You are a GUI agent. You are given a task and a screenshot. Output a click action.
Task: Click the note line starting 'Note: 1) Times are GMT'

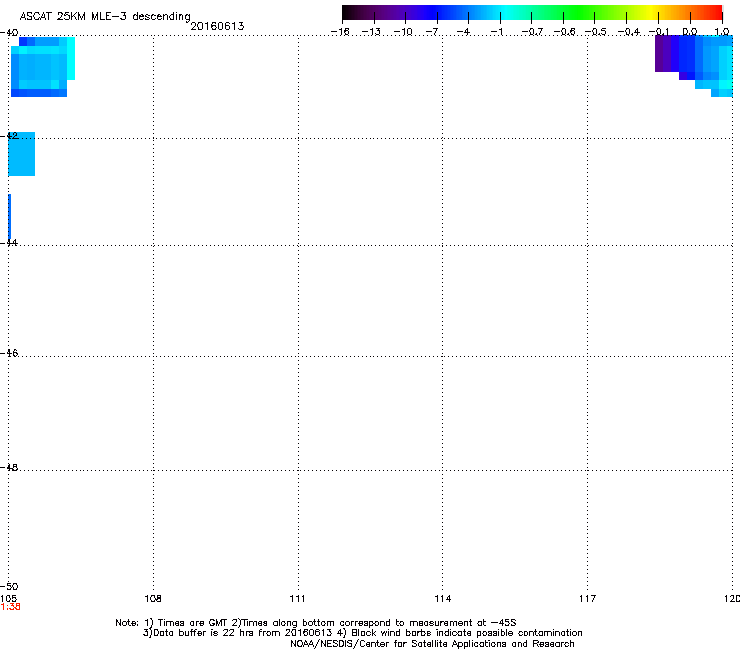click(x=316, y=623)
